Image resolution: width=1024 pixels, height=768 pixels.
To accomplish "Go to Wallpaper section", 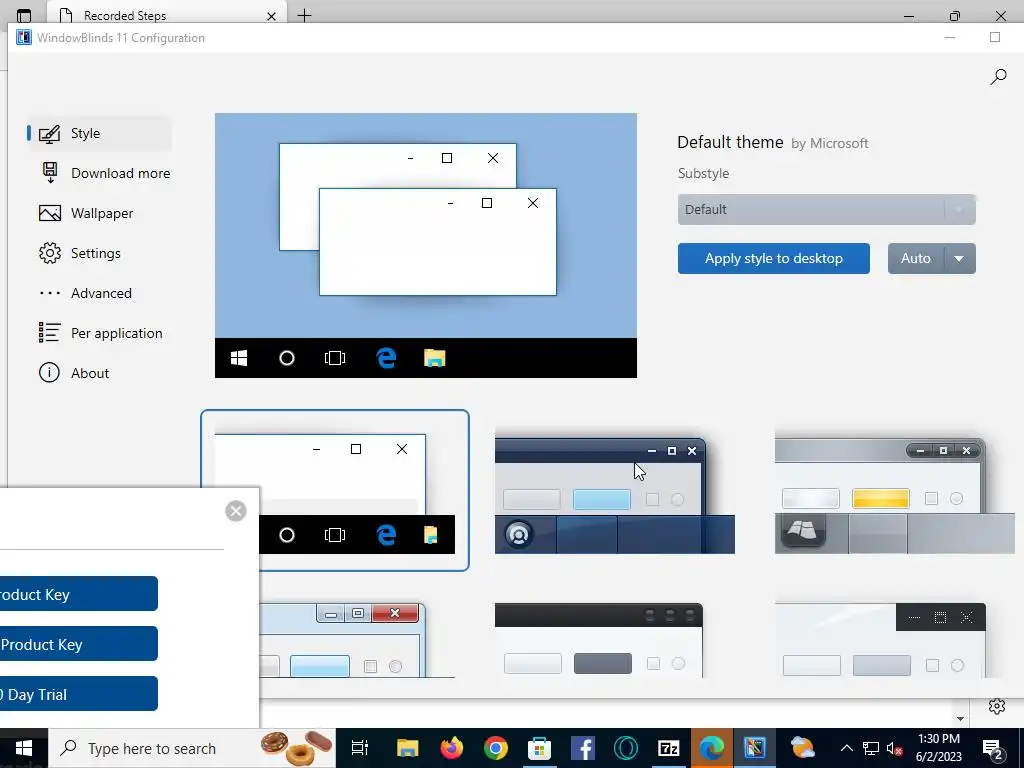I will tap(86, 214).
